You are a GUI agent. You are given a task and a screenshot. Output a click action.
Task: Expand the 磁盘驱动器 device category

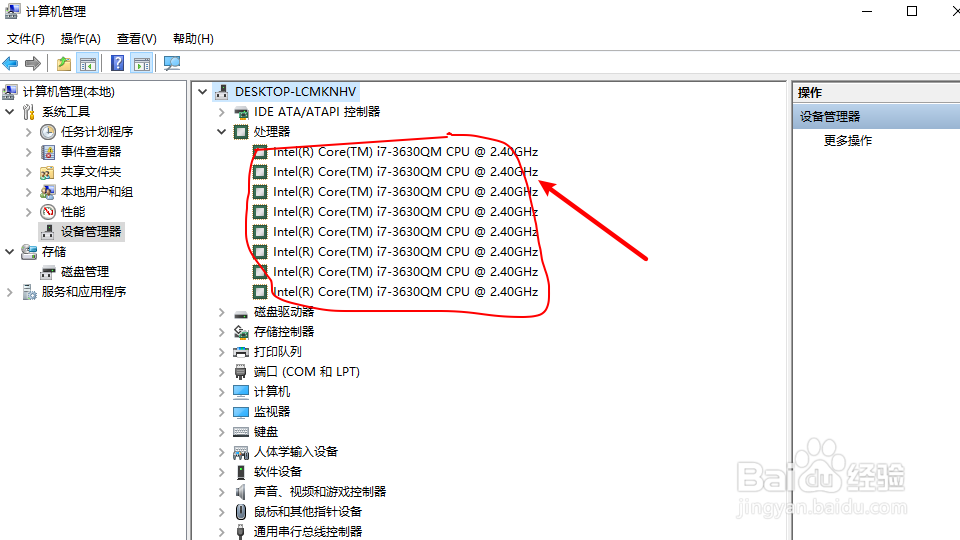click(222, 312)
